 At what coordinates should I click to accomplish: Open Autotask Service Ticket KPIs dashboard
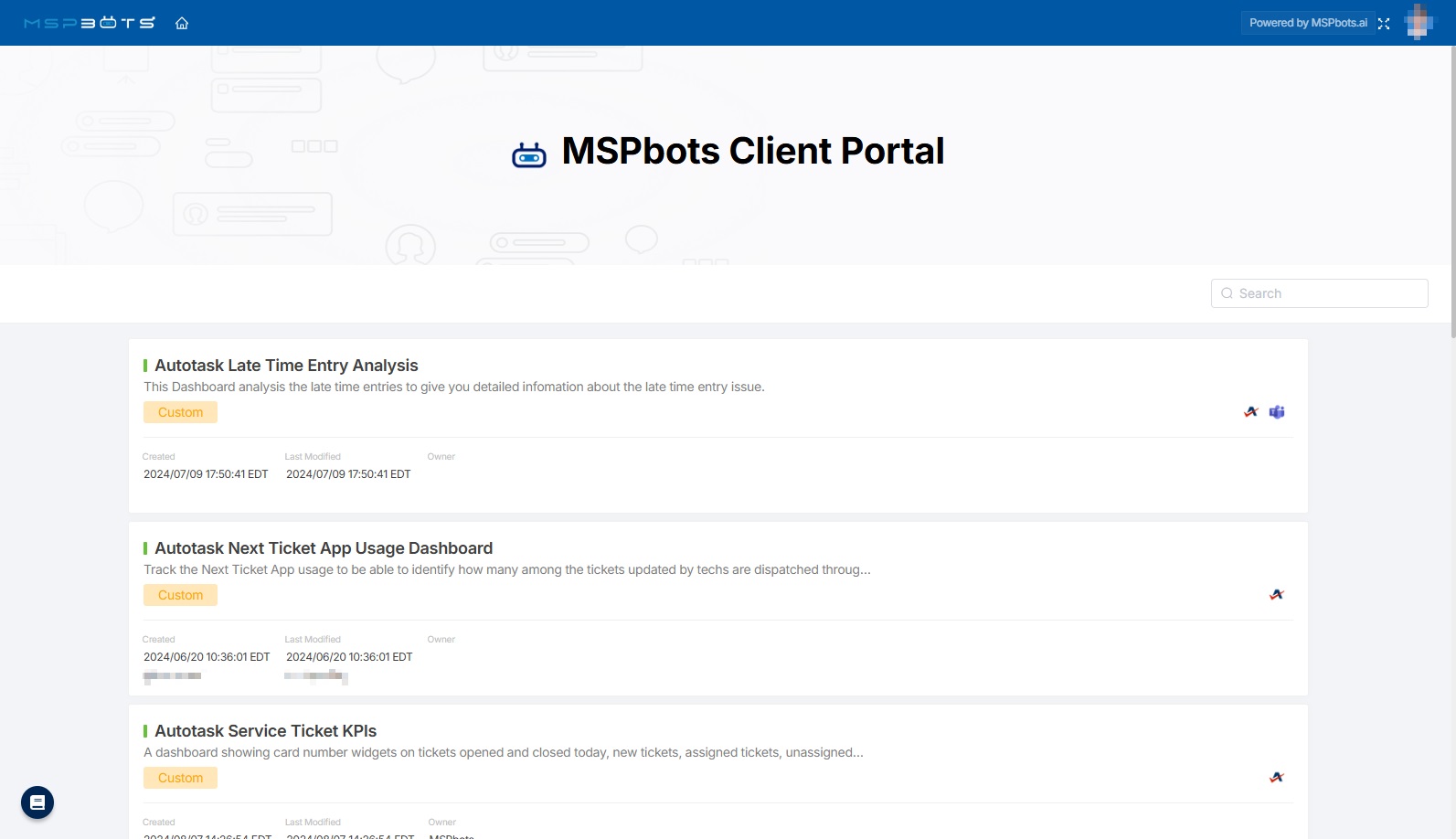pos(265,731)
